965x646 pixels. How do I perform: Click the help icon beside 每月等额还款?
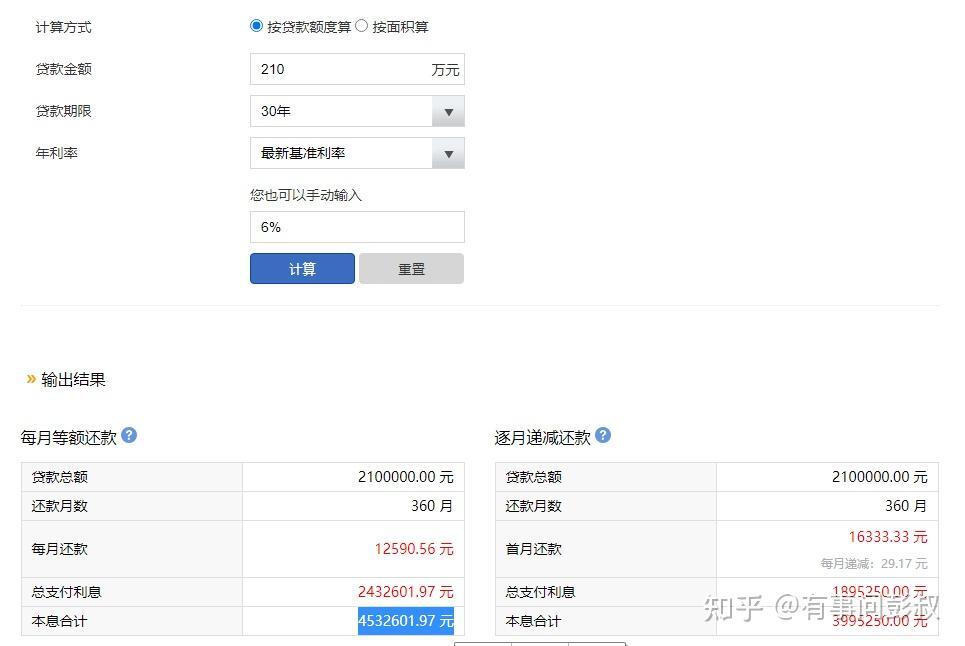[129, 435]
